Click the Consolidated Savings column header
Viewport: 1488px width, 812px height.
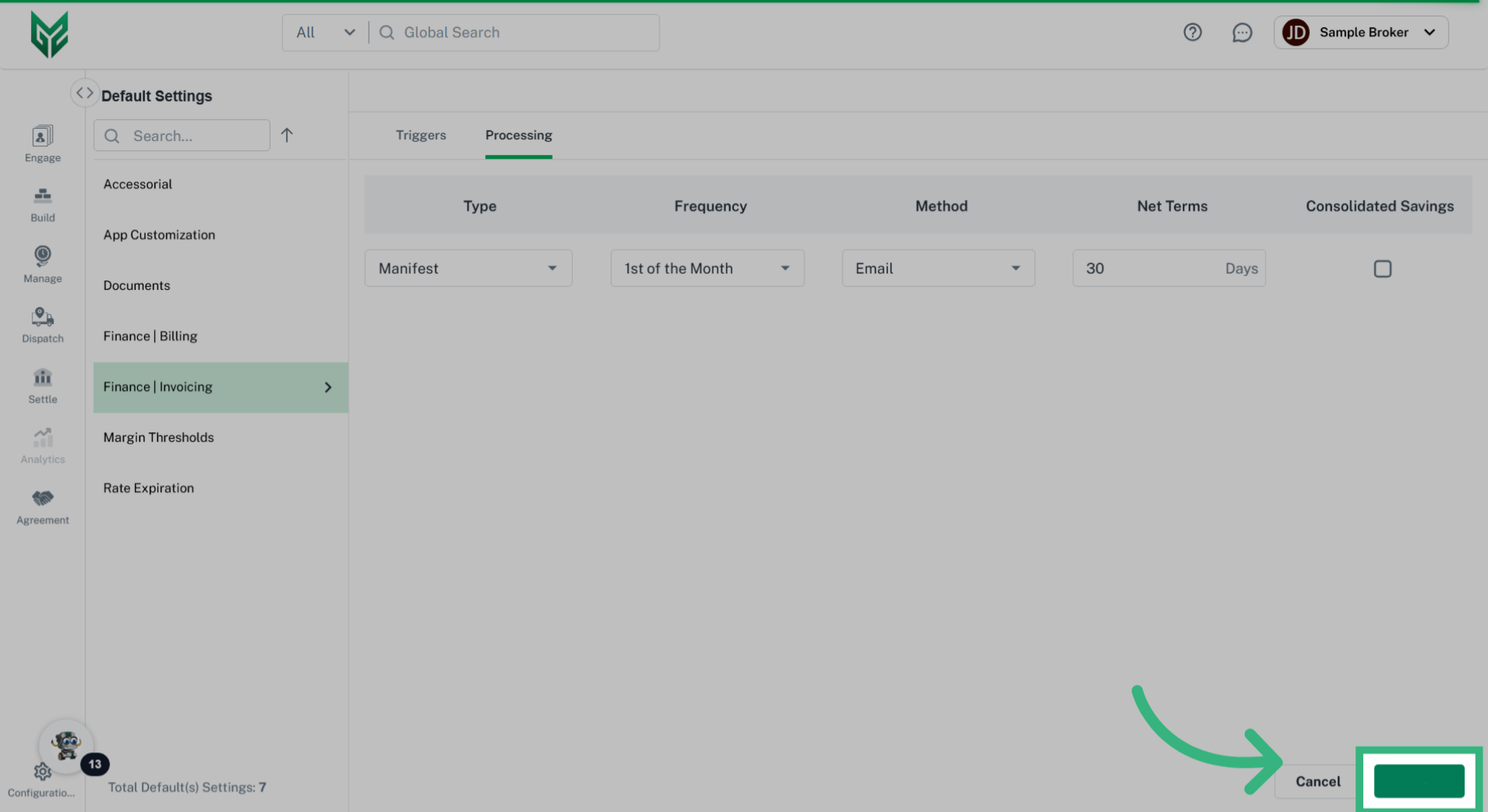coord(1379,206)
